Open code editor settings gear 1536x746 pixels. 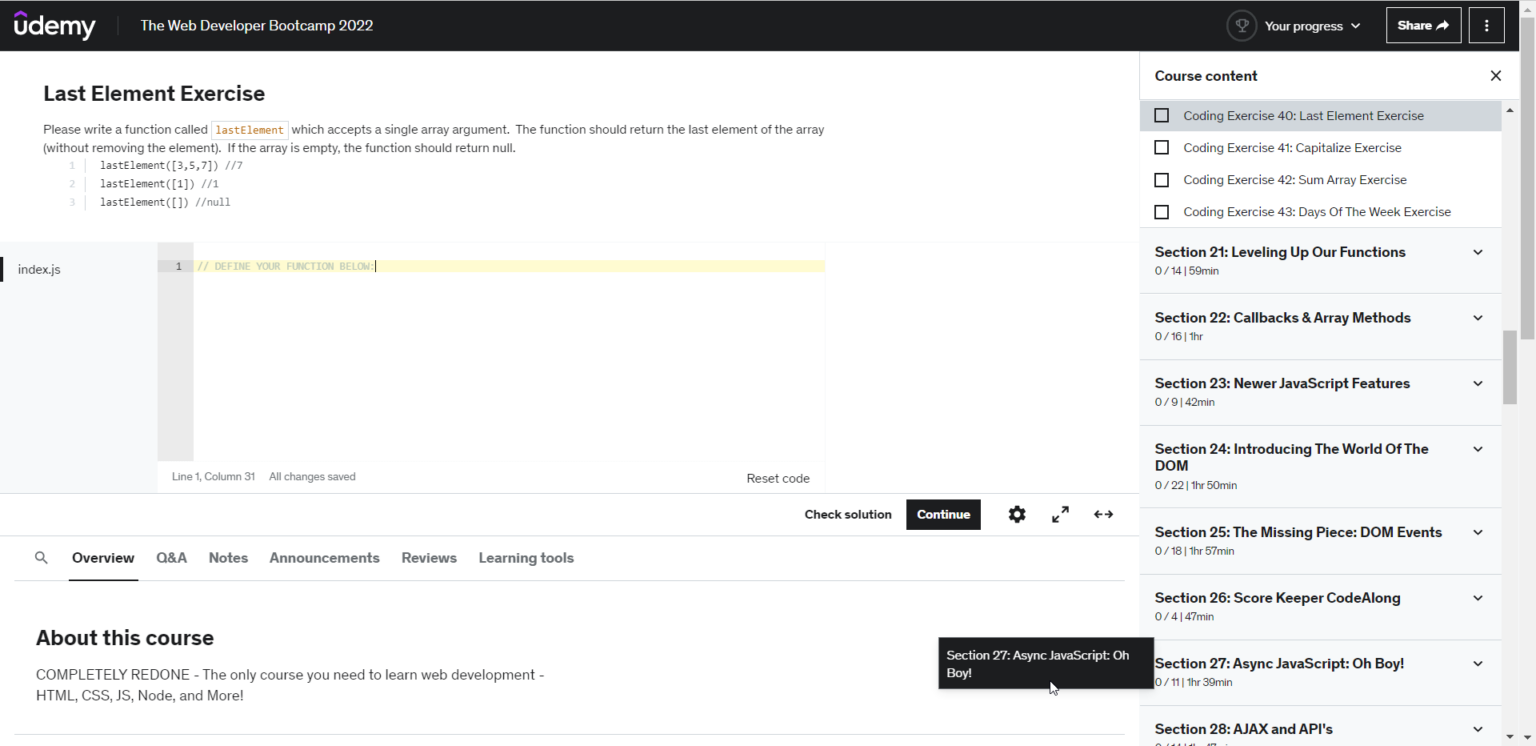[x=1017, y=514]
